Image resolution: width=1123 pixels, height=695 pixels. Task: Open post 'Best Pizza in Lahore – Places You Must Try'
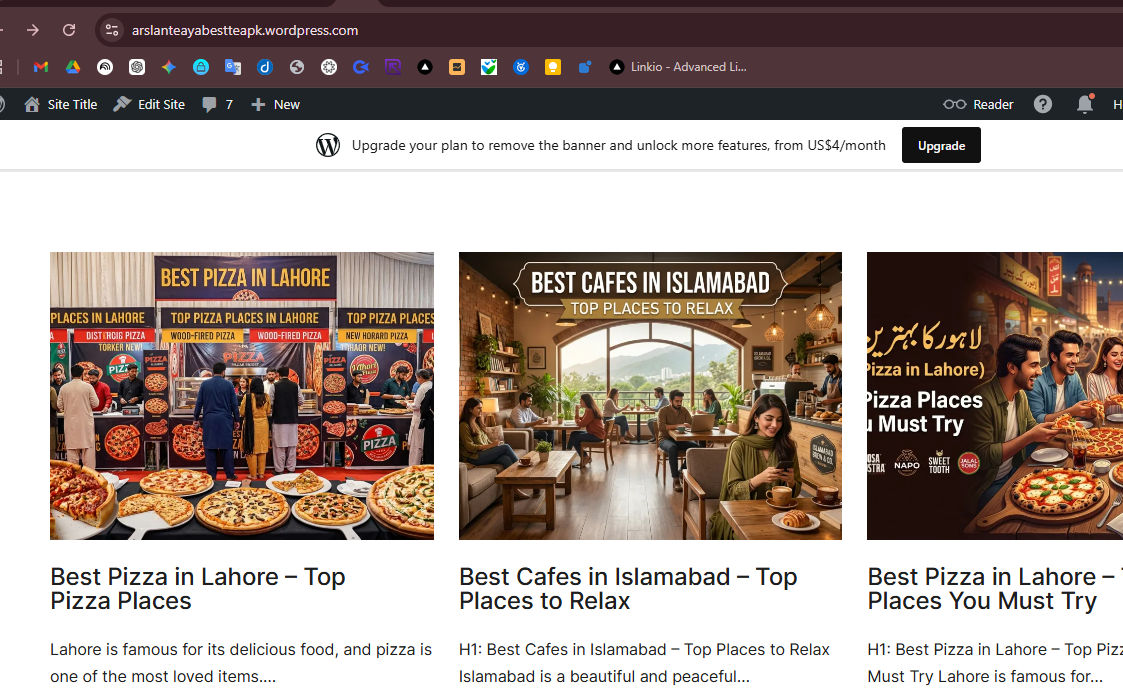pos(995,588)
